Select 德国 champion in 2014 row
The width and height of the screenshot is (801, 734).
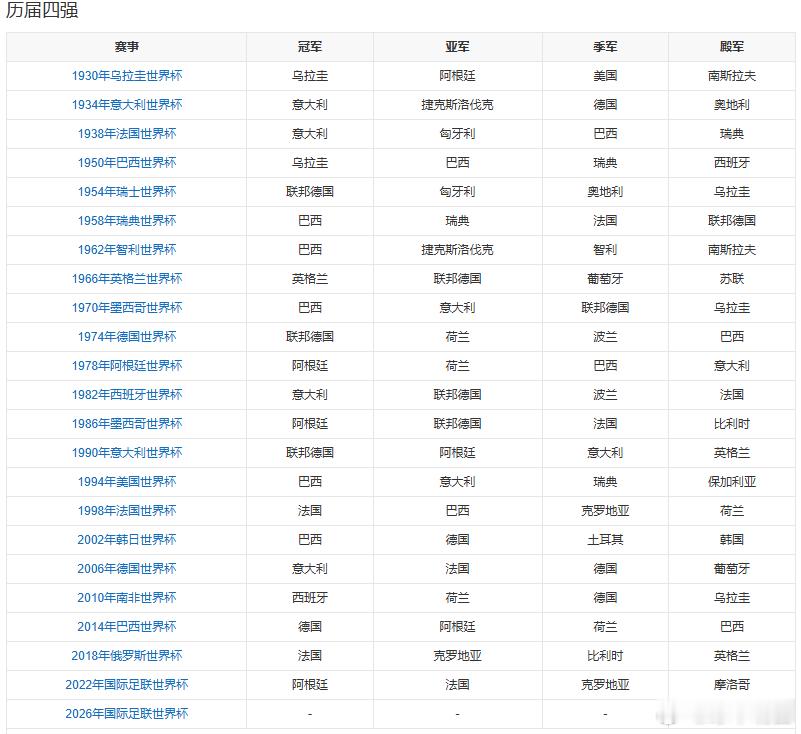(310, 627)
